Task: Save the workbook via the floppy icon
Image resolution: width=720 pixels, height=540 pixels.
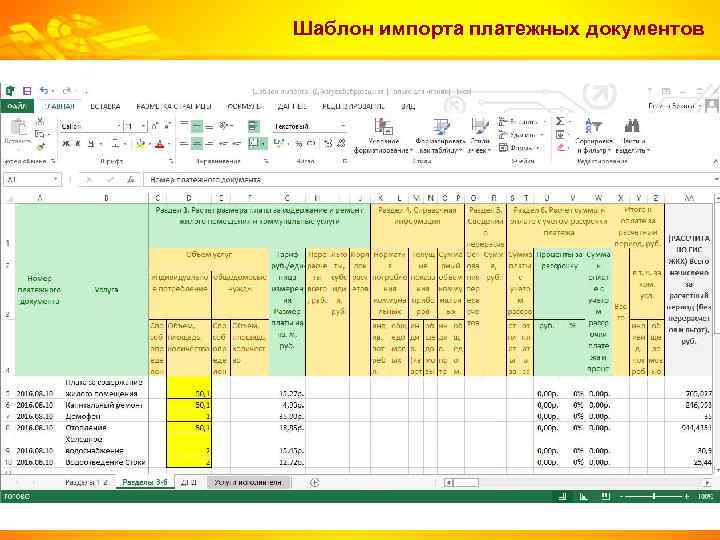Action: coord(27,91)
